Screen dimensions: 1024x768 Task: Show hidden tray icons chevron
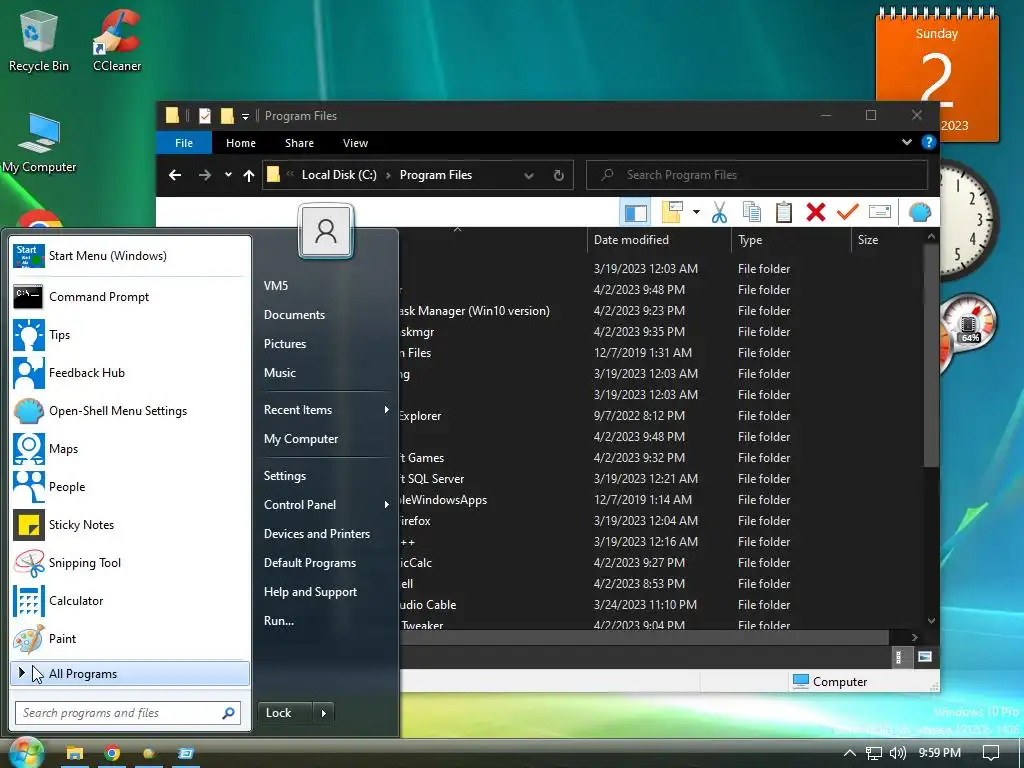tap(850, 753)
